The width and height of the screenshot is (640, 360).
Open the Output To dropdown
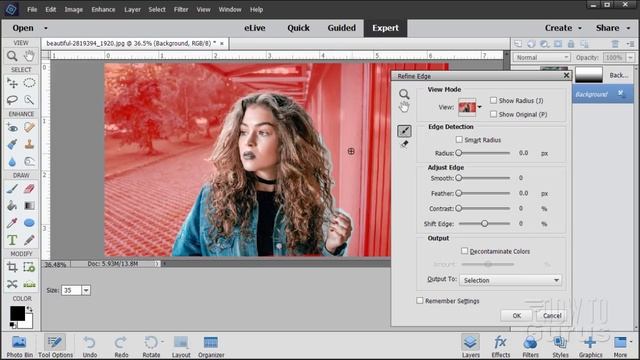[x=510, y=280]
